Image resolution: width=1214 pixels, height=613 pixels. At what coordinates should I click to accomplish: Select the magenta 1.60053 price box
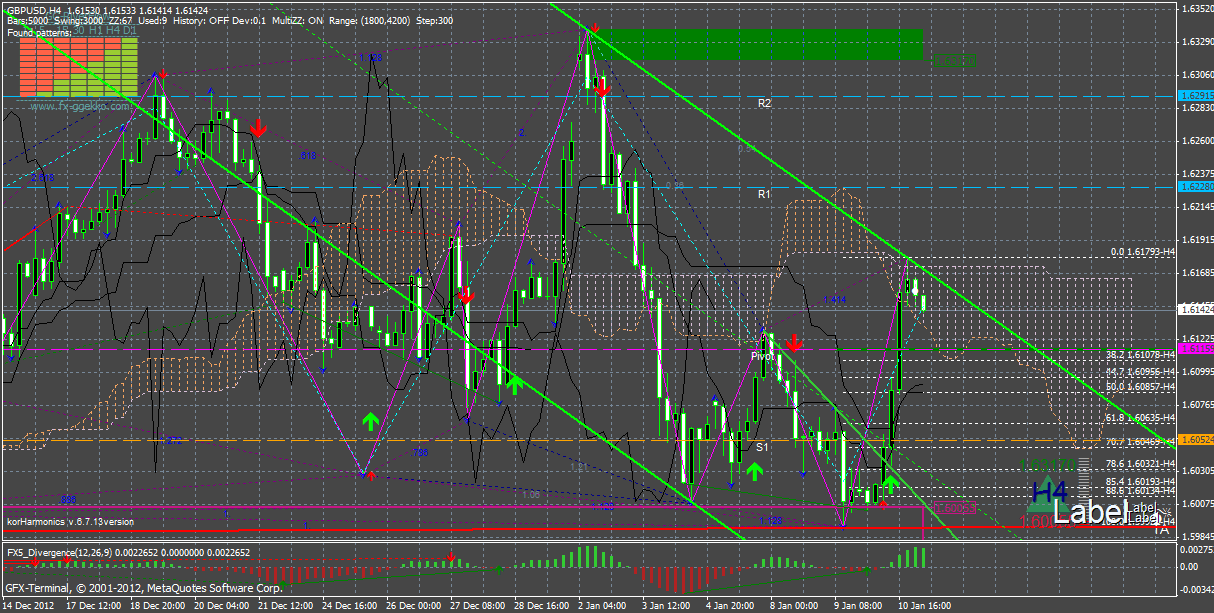949,508
